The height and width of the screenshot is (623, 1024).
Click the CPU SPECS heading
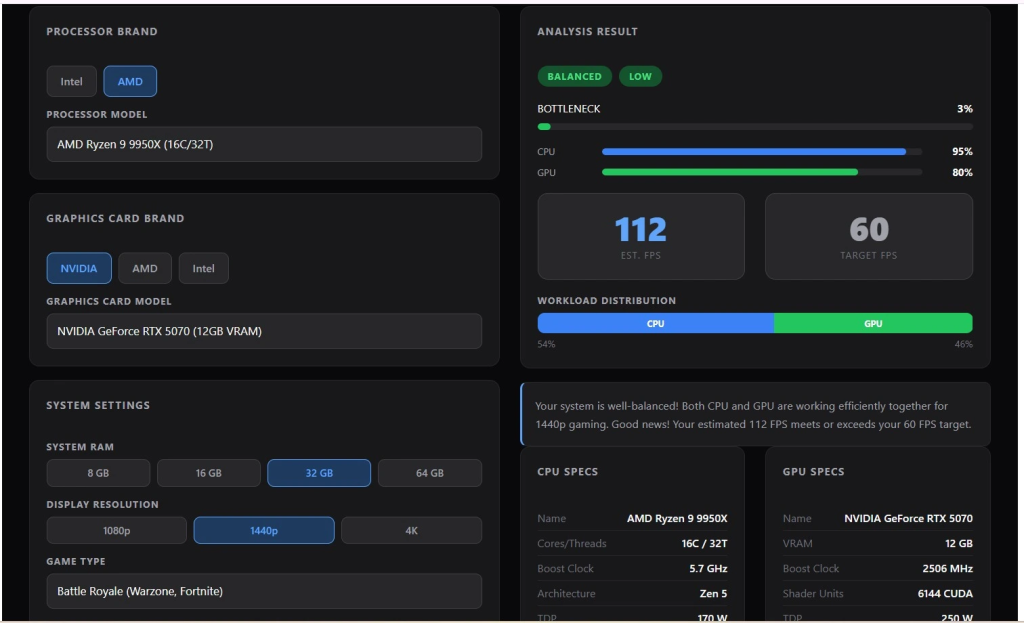[x=568, y=471]
